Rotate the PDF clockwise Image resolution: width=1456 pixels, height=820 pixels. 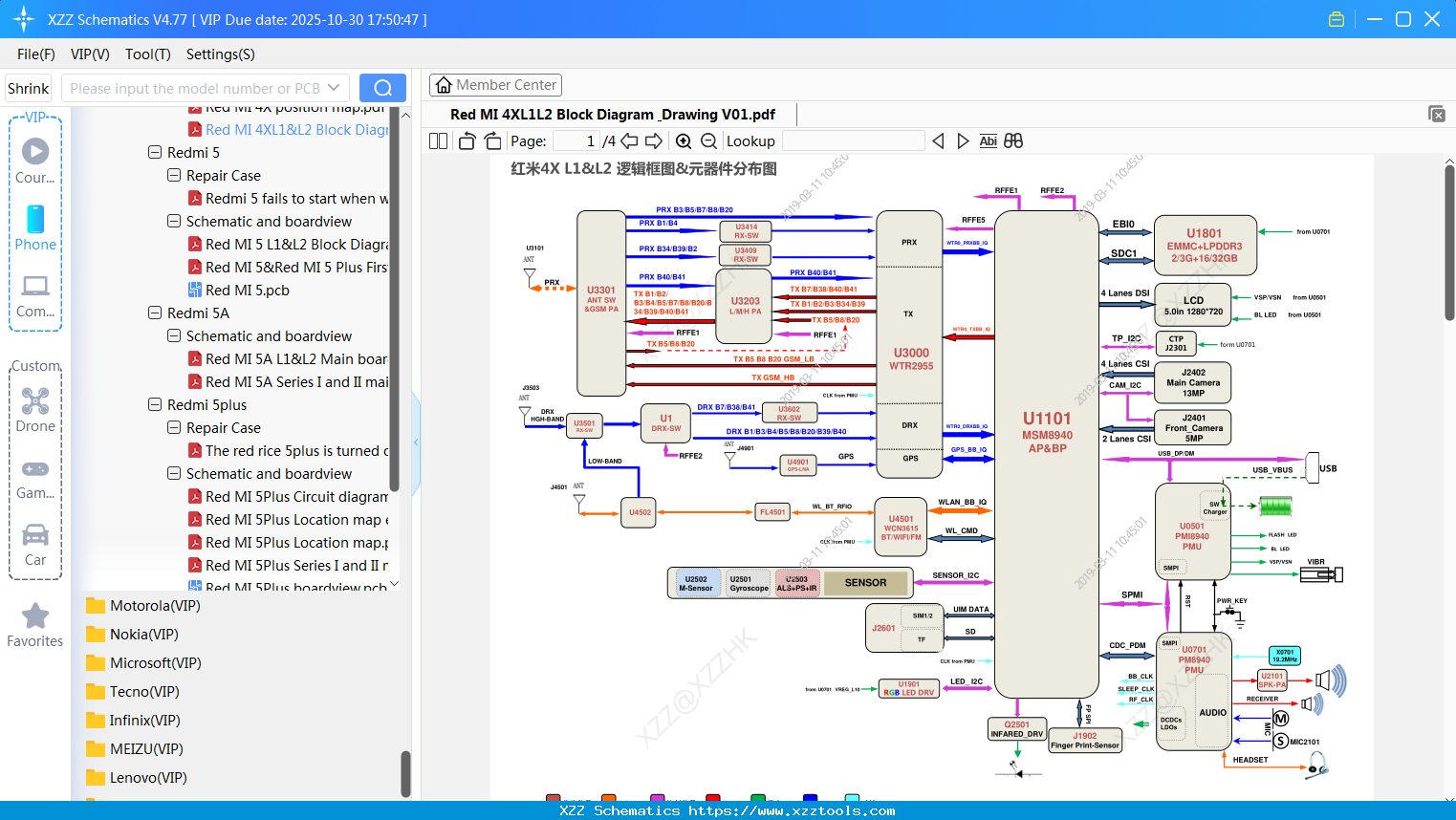tap(491, 140)
